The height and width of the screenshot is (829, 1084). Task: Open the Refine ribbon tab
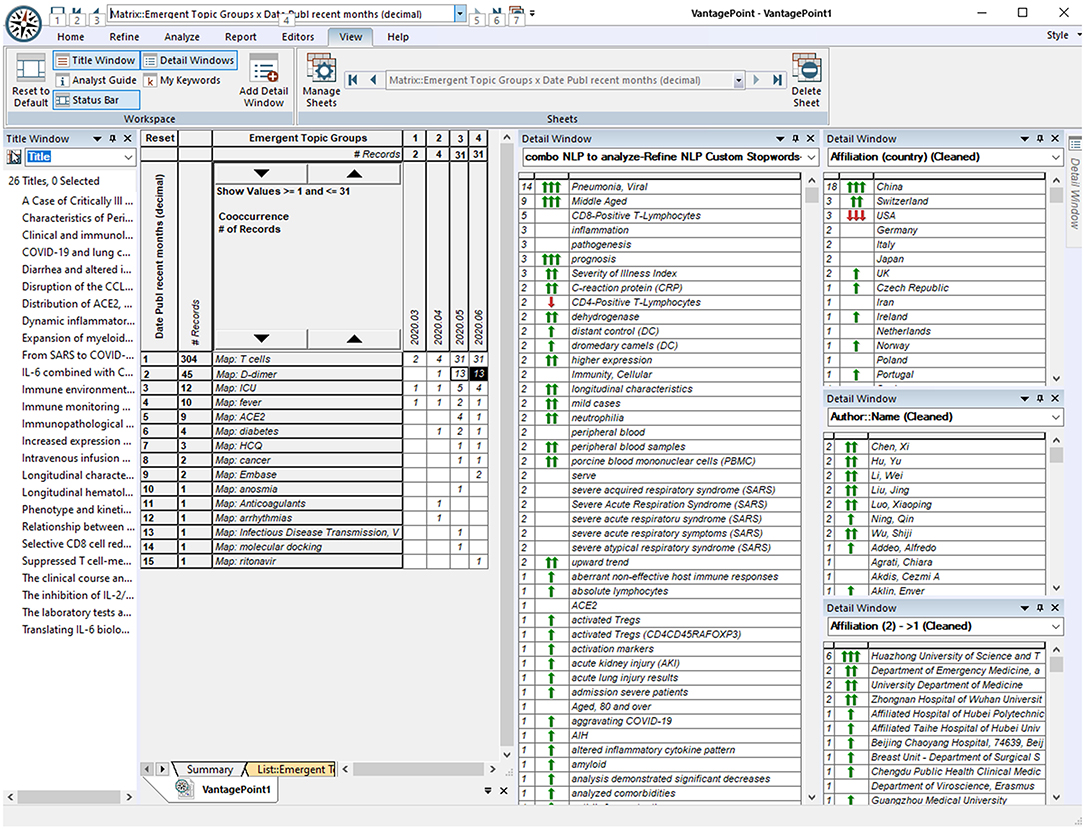point(124,37)
